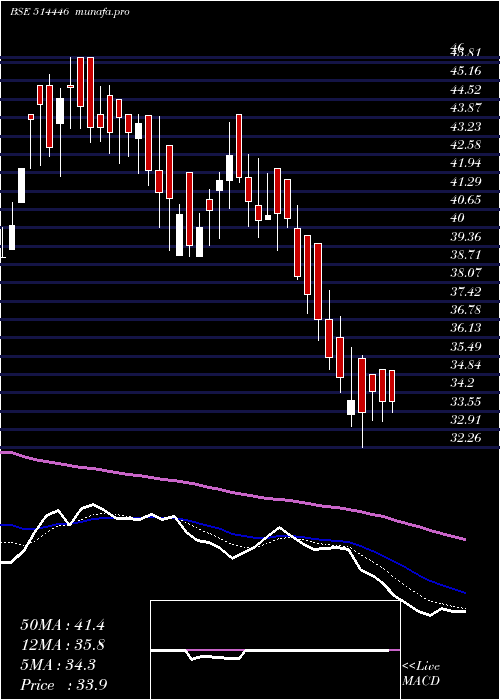Select the 41.29 price level label
The image size is (500, 700).
(x=466, y=182)
